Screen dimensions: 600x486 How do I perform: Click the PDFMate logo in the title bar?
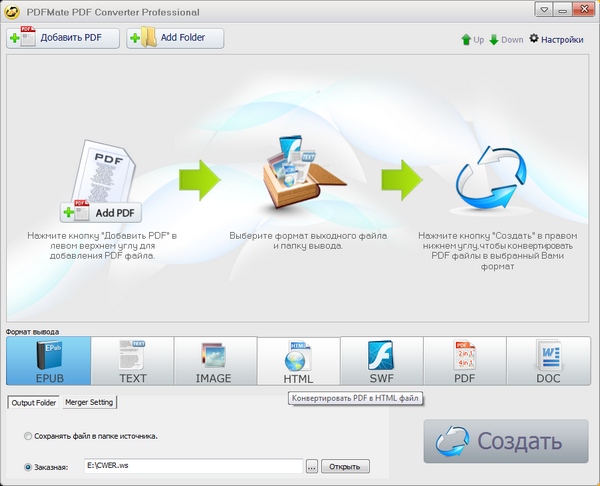[x=12, y=11]
